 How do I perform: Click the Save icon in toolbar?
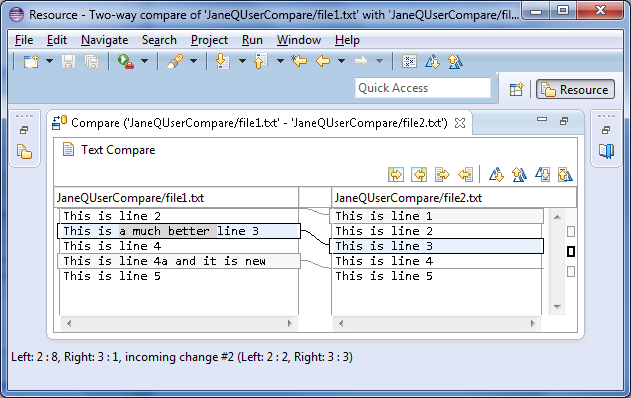click(x=68, y=62)
